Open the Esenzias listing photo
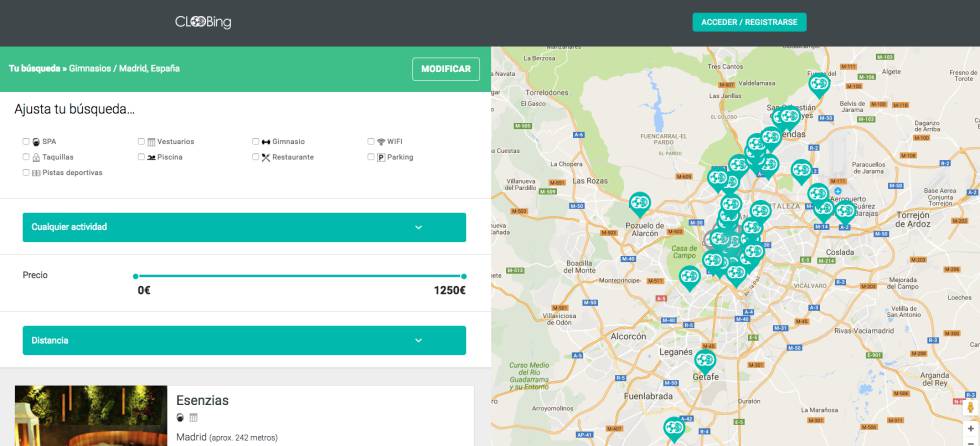Image resolution: width=980 pixels, height=446 pixels. point(91,415)
